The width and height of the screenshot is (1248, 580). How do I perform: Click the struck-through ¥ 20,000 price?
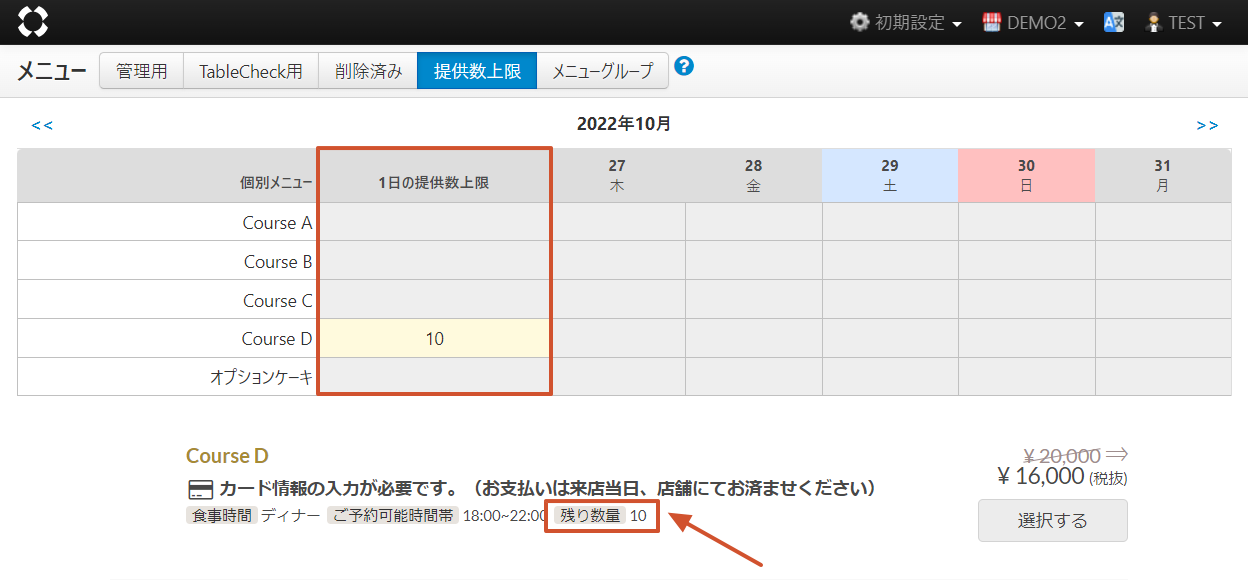tap(1062, 455)
